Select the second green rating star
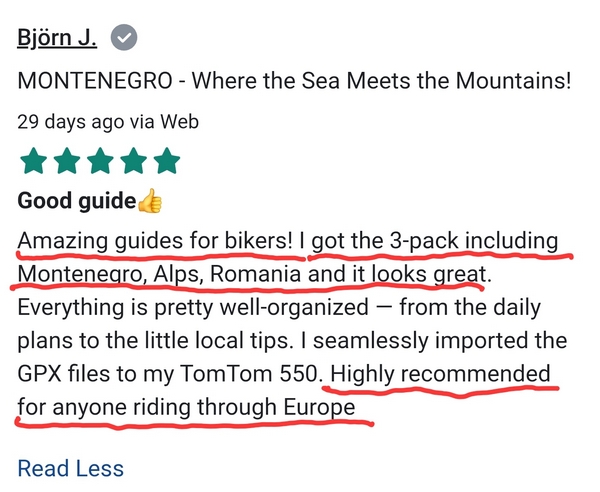 click(x=67, y=161)
